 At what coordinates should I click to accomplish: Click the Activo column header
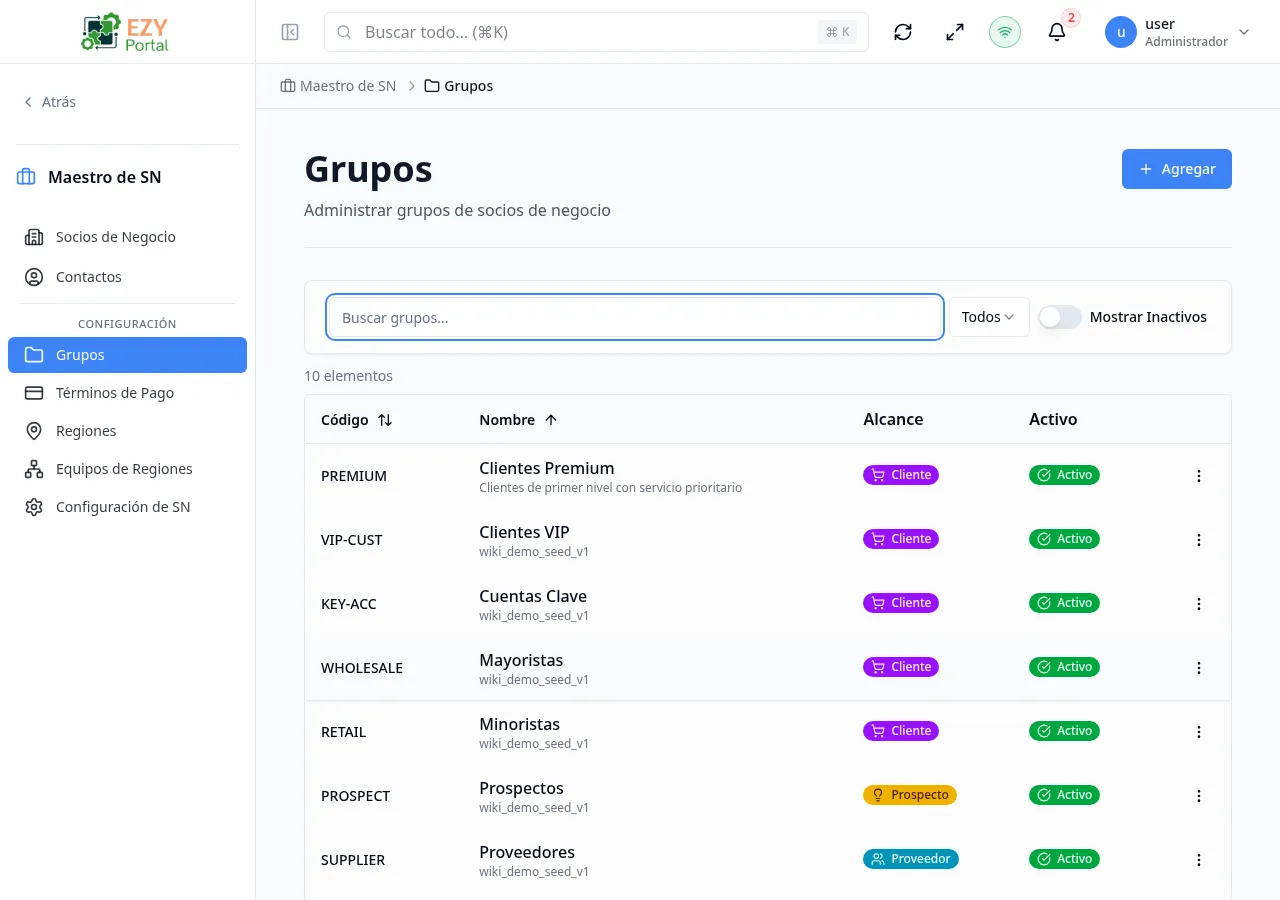click(x=1053, y=419)
